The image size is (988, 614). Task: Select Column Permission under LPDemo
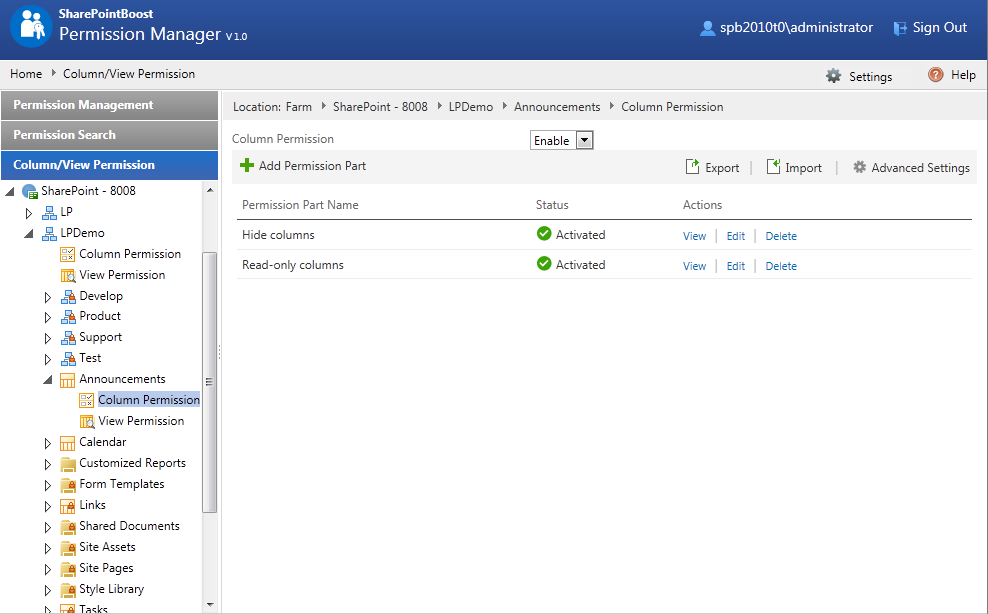pyautogui.click(x=130, y=254)
